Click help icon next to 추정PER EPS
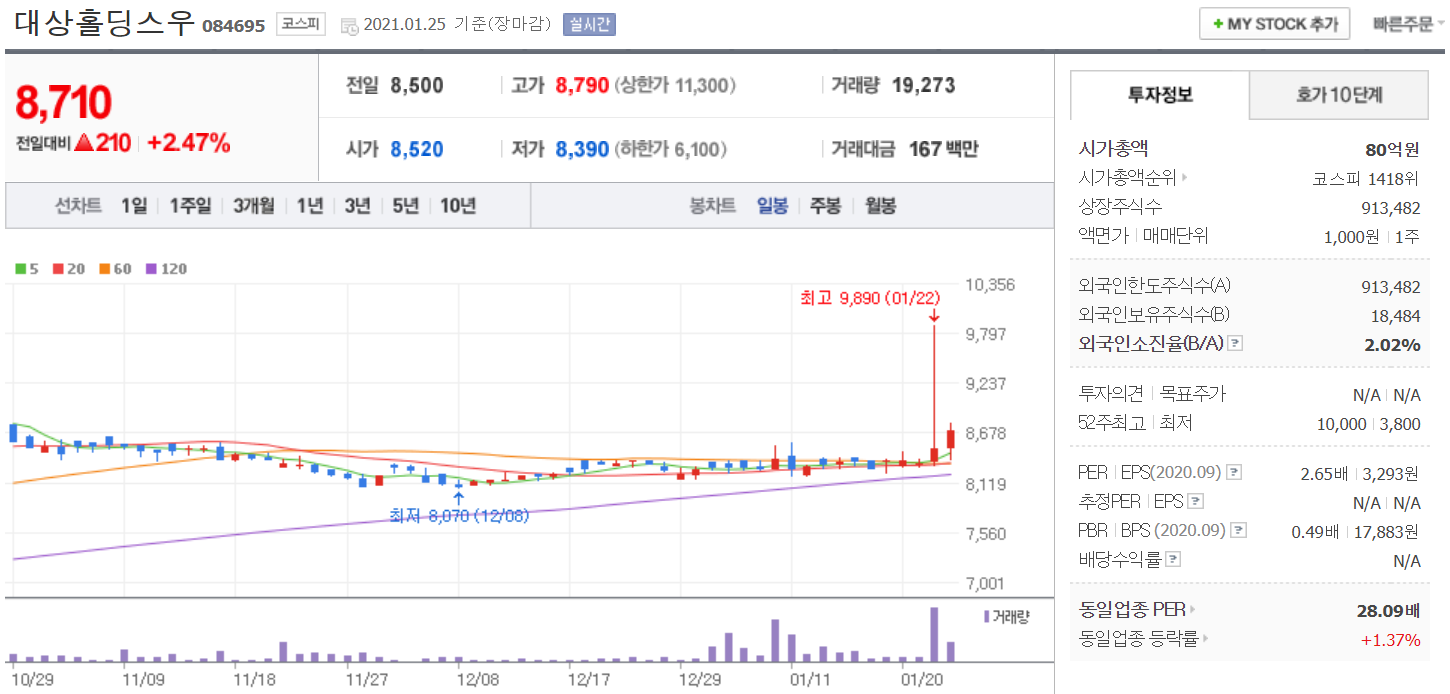Screen dimensions: 1450x694 click(1195, 502)
